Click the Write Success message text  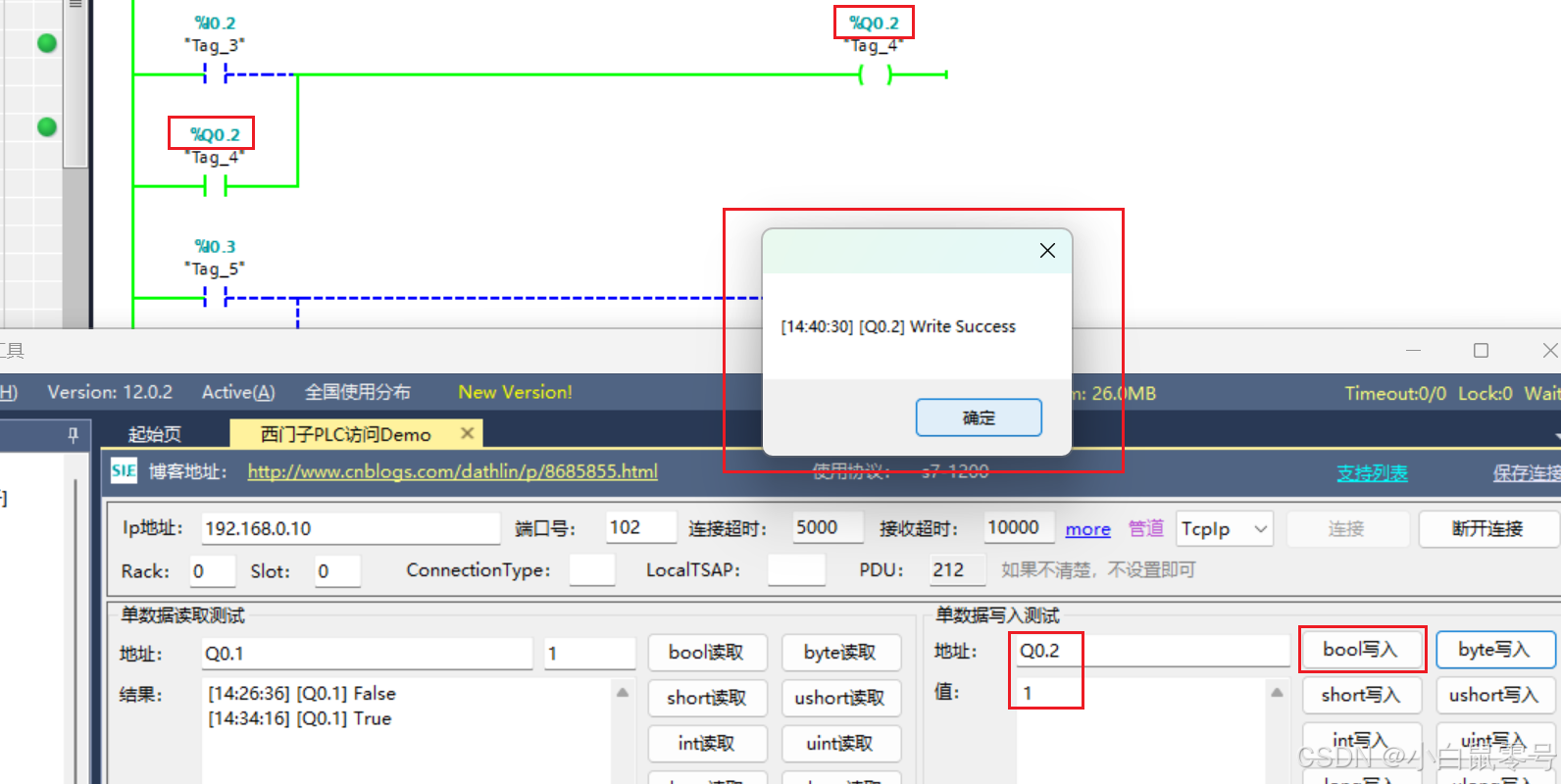898,326
